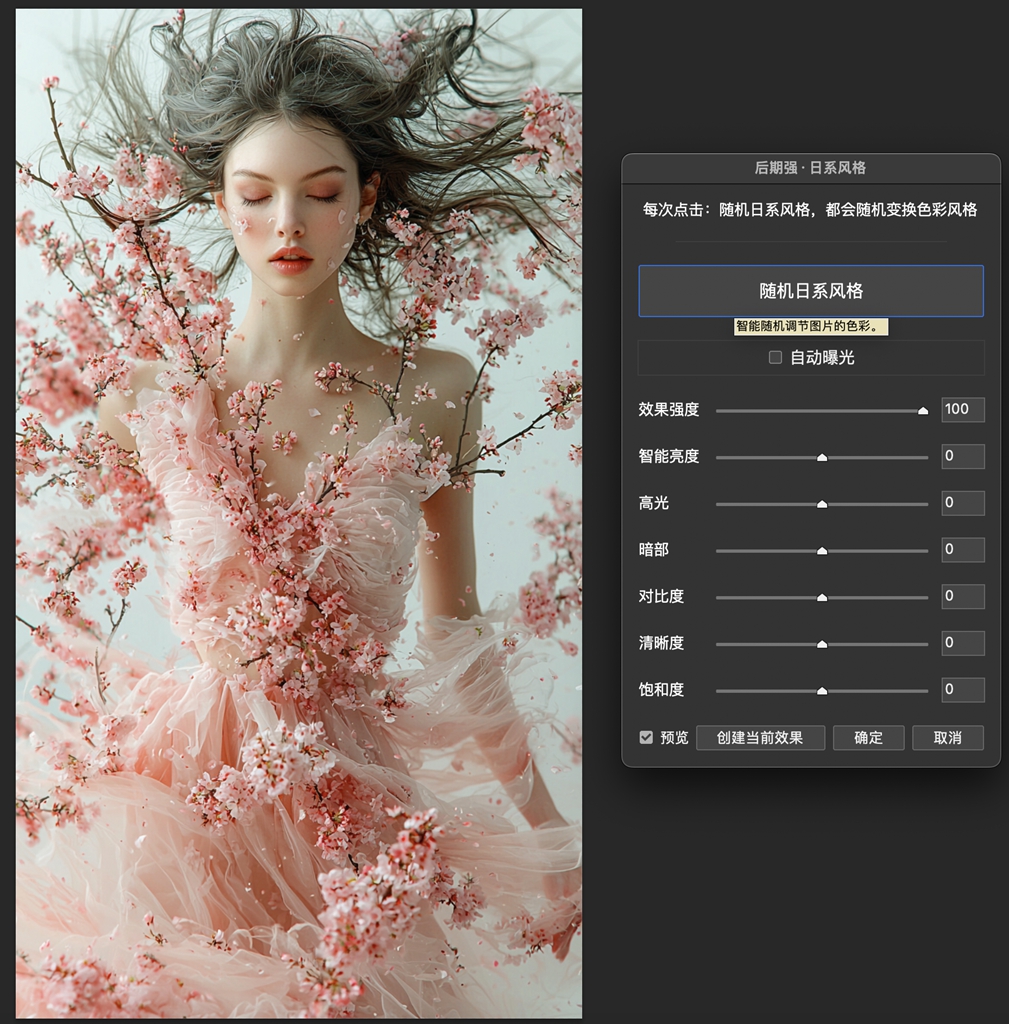Click the 后期强 · 日系风格 title bar
Viewport: 1009px width, 1024px height.
tap(810, 168)
